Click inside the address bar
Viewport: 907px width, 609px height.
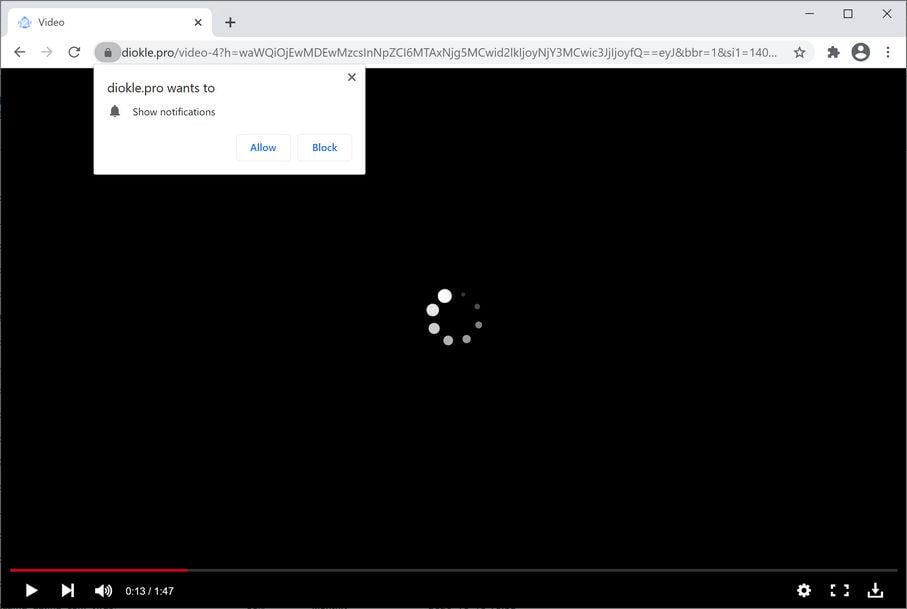click(450, 52)
